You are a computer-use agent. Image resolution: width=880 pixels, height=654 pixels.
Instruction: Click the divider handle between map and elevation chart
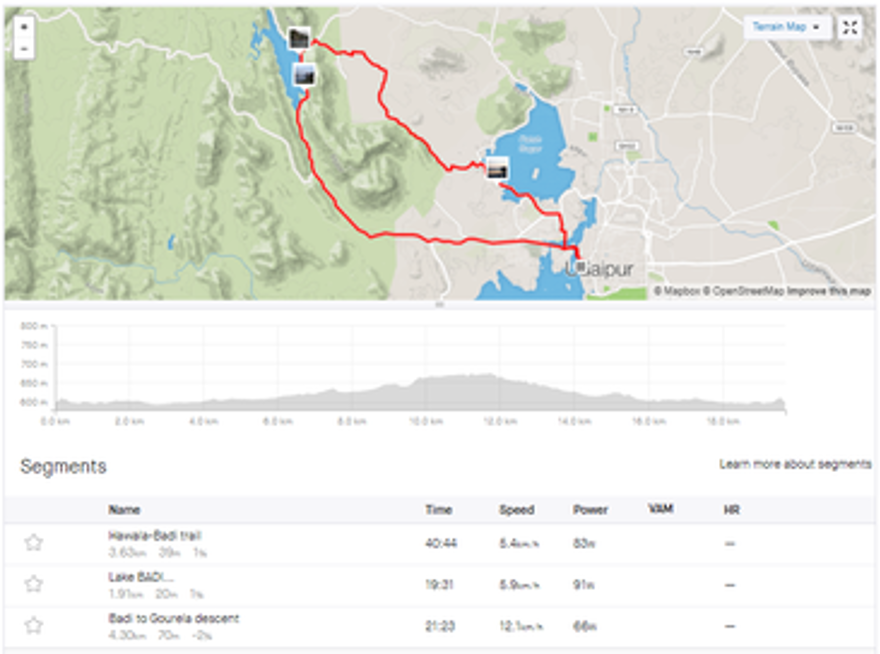440,303
